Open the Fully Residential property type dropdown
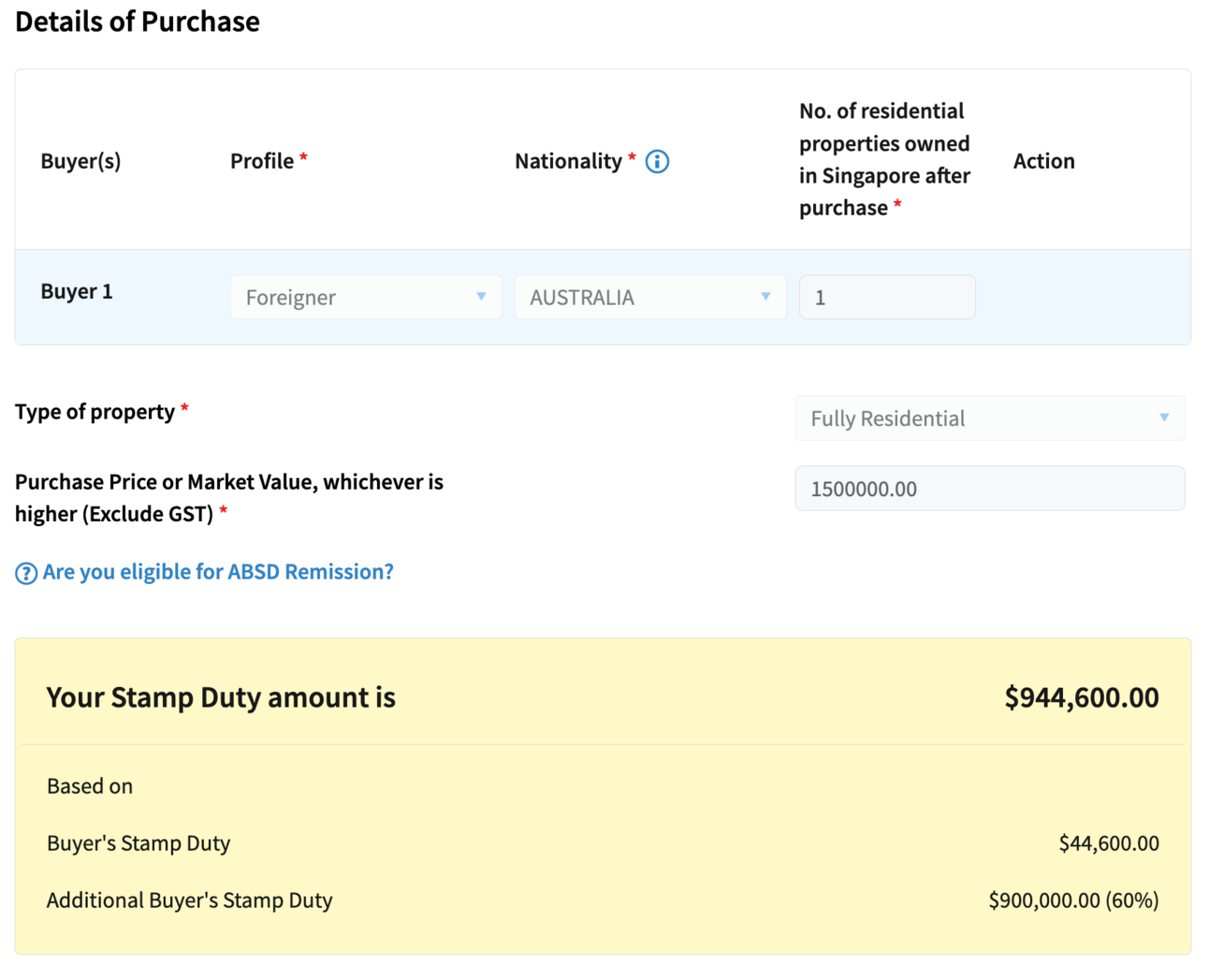Screen dimensions: 1209x980 [988, 418]
